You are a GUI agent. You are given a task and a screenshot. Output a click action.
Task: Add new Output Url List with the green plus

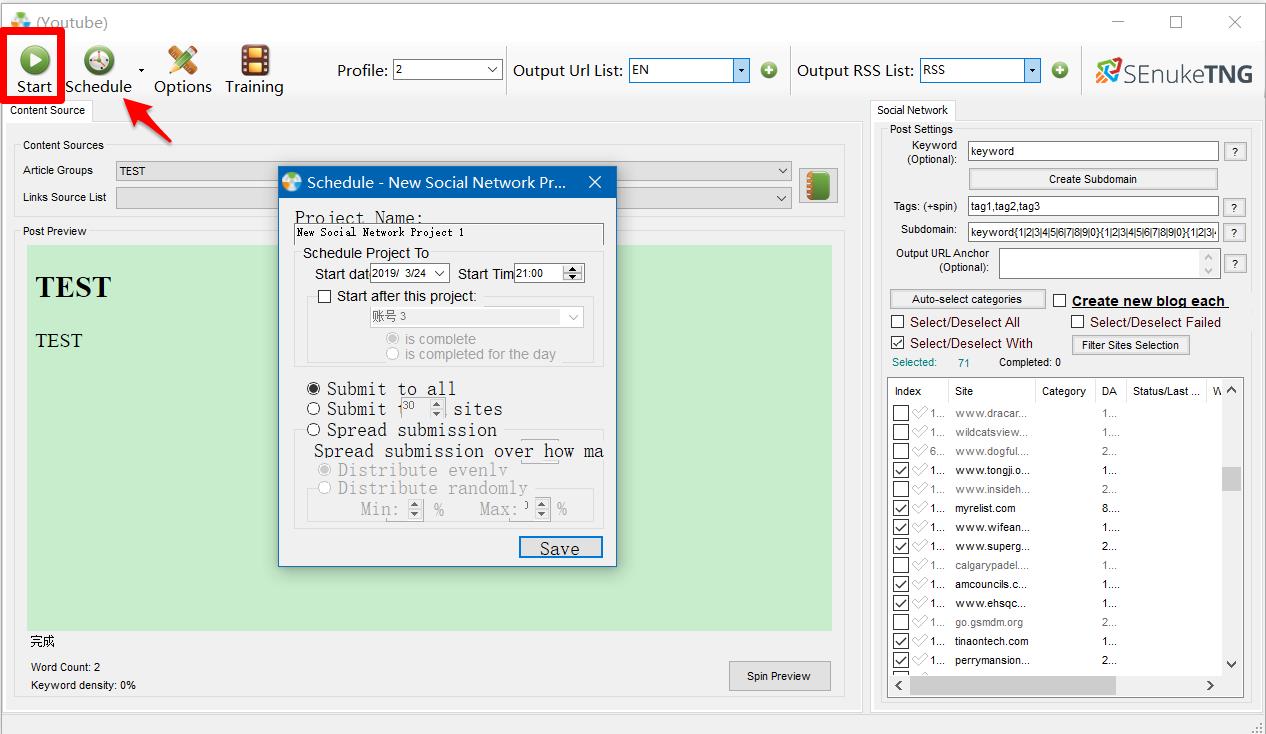769,70
